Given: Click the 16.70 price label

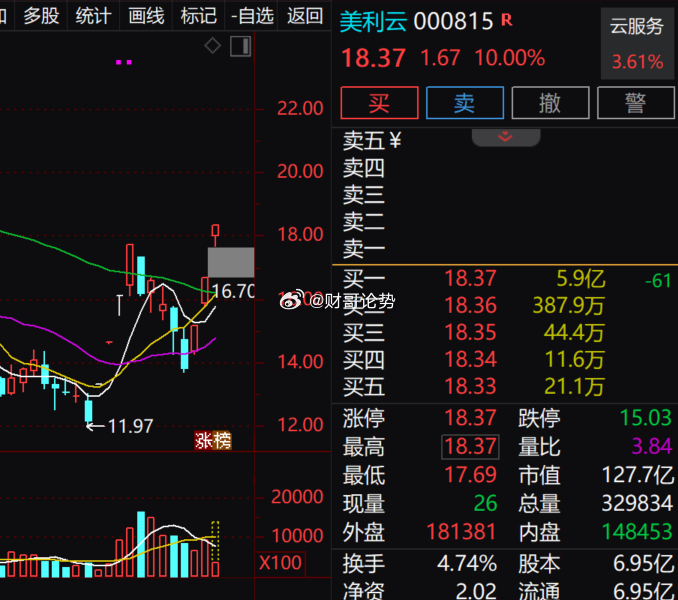Looking at the screenshot, I should coord(233,291).
